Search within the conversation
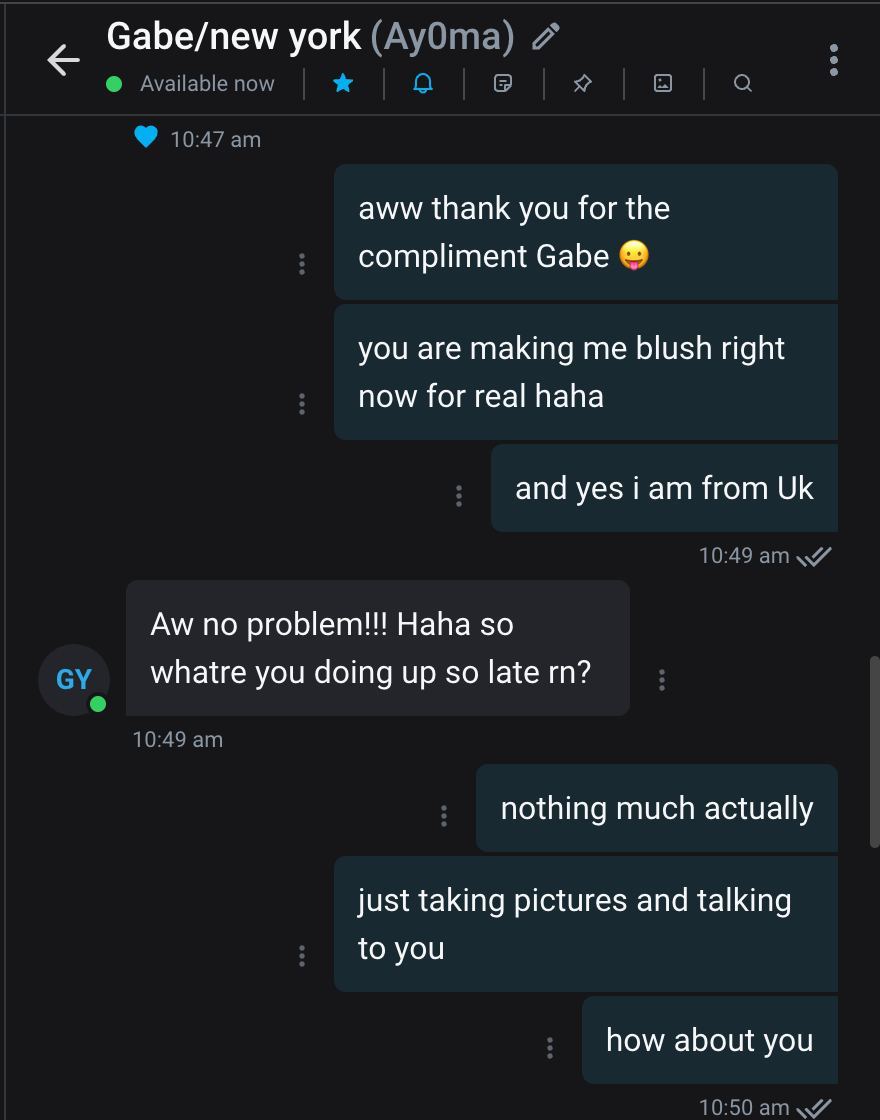This screenshot has height=1120, width=880. tap(742, 84)
